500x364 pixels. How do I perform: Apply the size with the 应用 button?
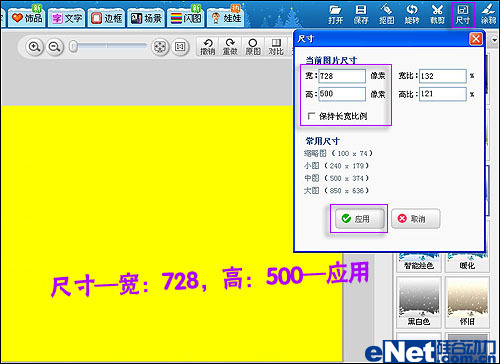pos(359,219)
